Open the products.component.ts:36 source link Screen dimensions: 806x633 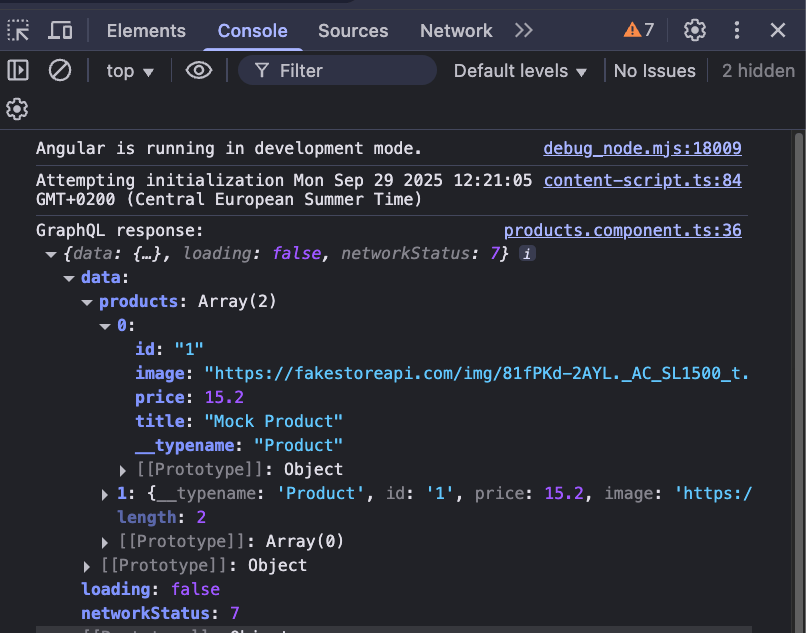click(x=622, y=230)
